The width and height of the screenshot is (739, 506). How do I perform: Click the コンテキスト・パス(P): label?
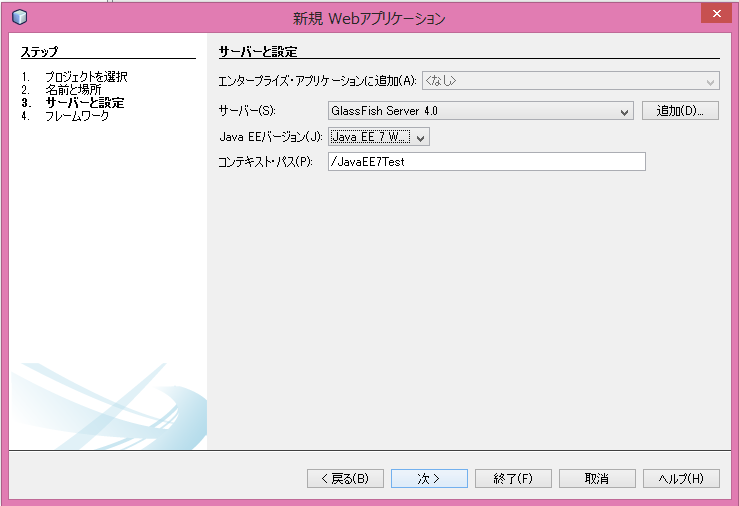pyautogui.click(x=265, y=162)
